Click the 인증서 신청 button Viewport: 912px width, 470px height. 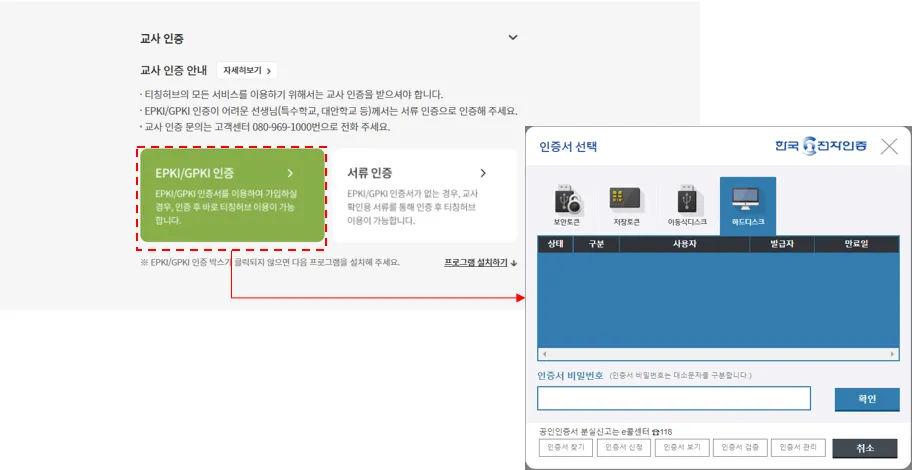pyautogui.click(x=625, y=447)
